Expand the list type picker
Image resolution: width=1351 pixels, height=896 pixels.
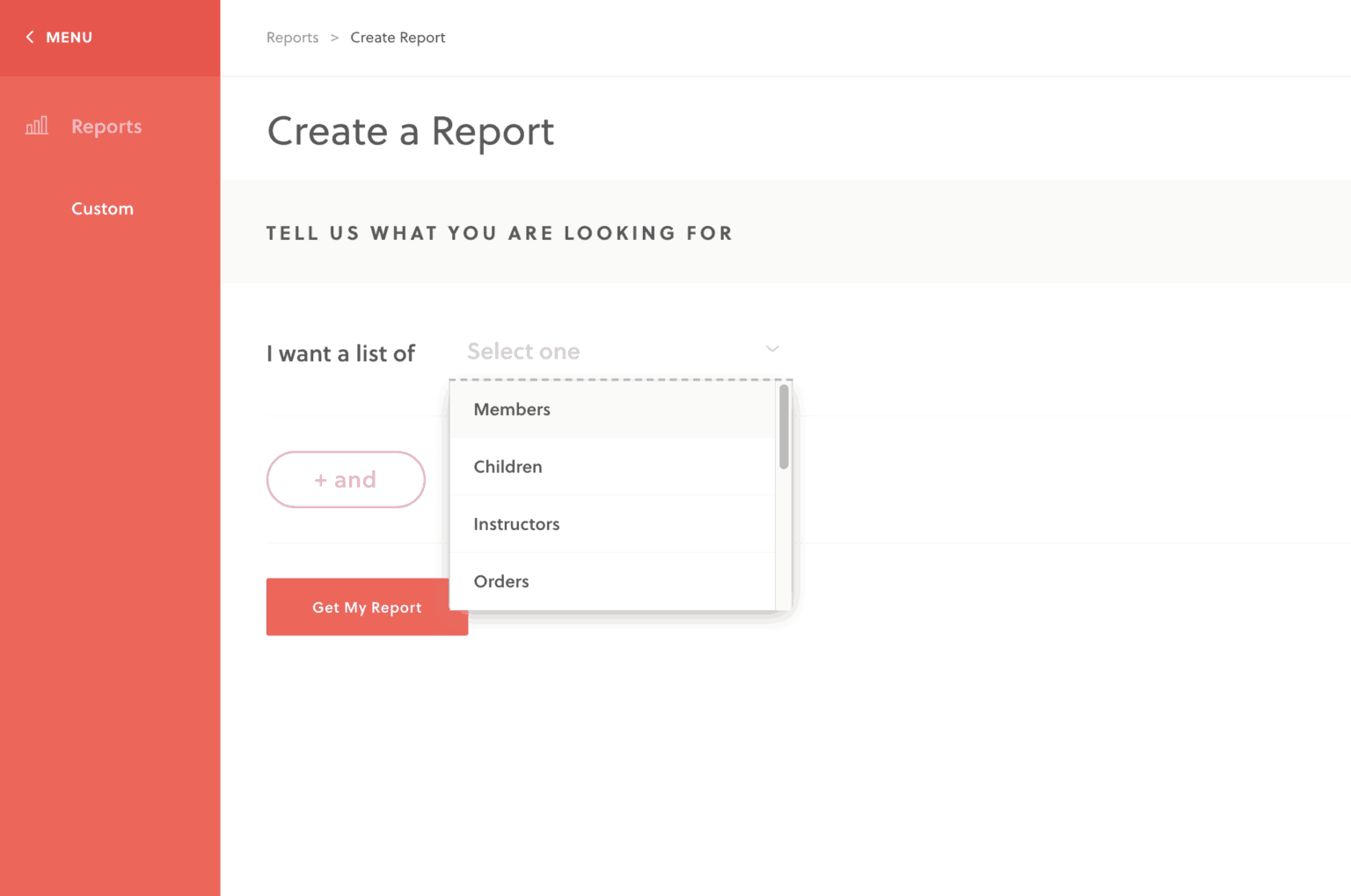[x=616, y=351]
